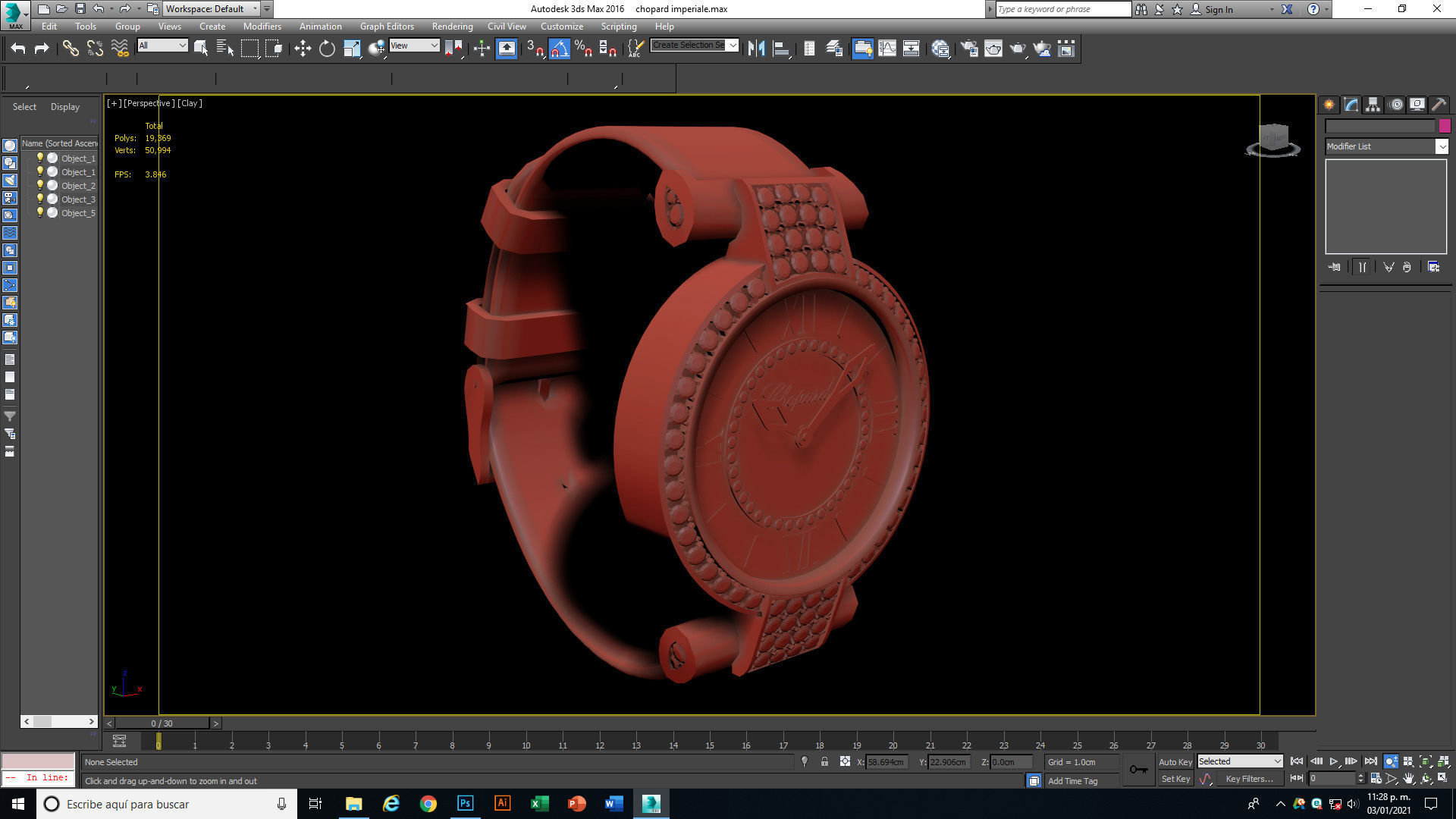Screen dimensions: 1456x819
Task: Click the viewport Clay shading label
Action: 190,103
